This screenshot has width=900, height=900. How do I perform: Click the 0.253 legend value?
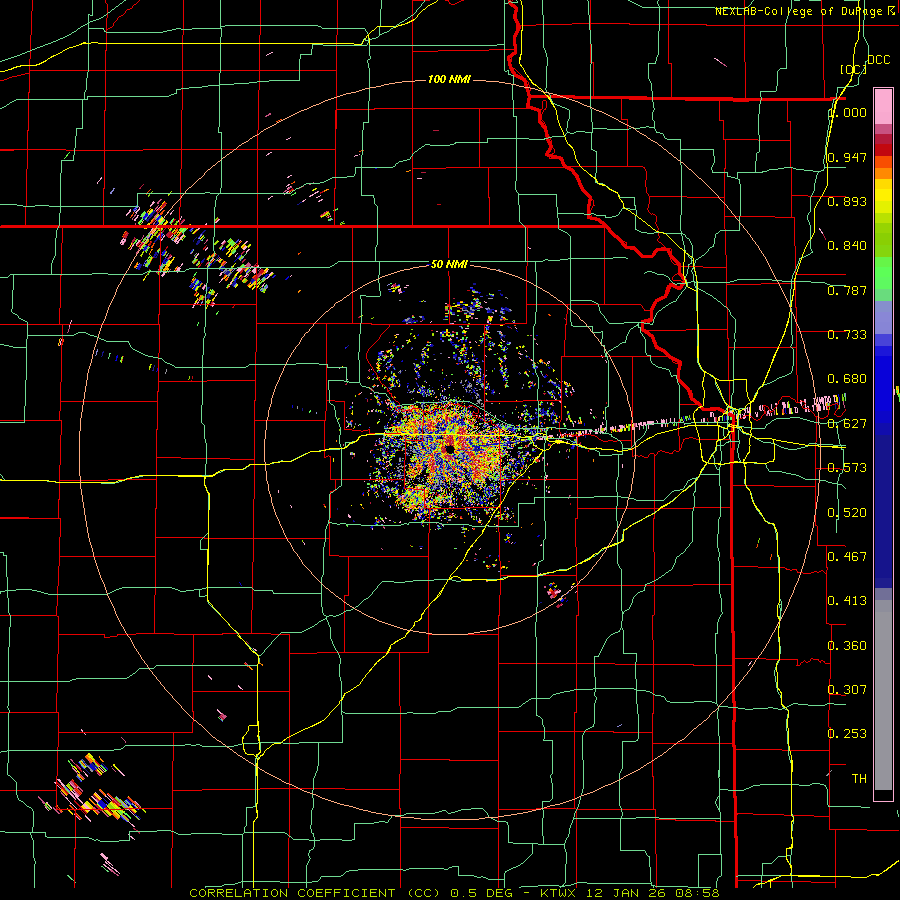[847, 734]
